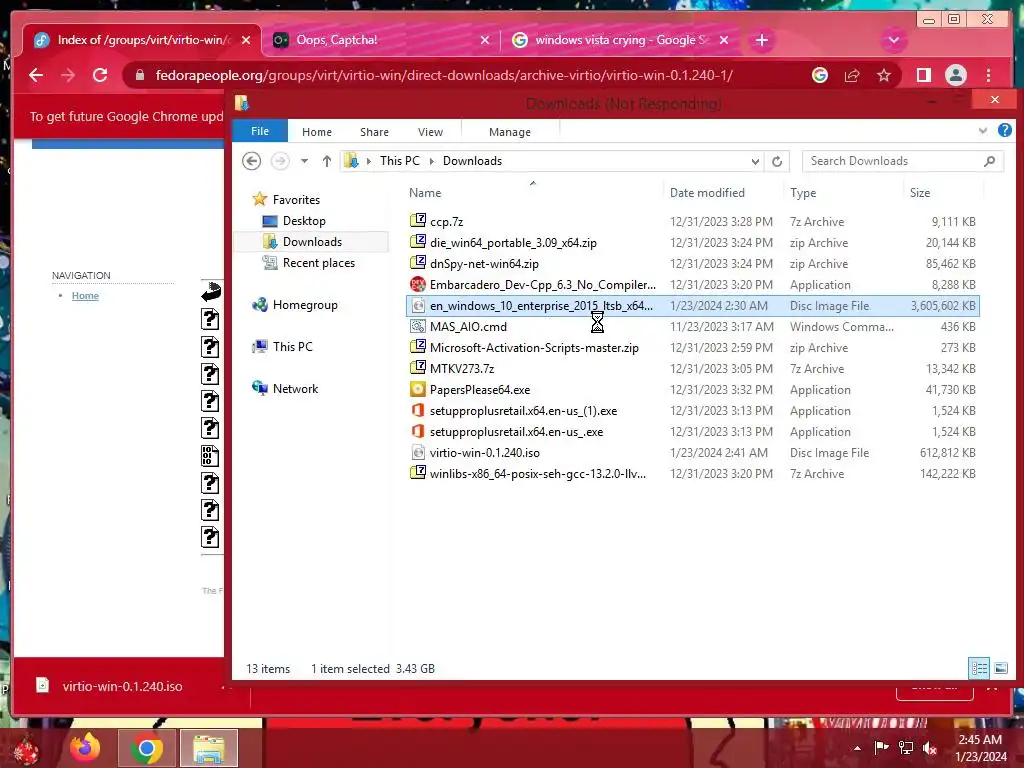Click virtio-win-0.1.240.iso in Chrome download bar
Viewport: 1024px width, 768px height.
[122, 686]
